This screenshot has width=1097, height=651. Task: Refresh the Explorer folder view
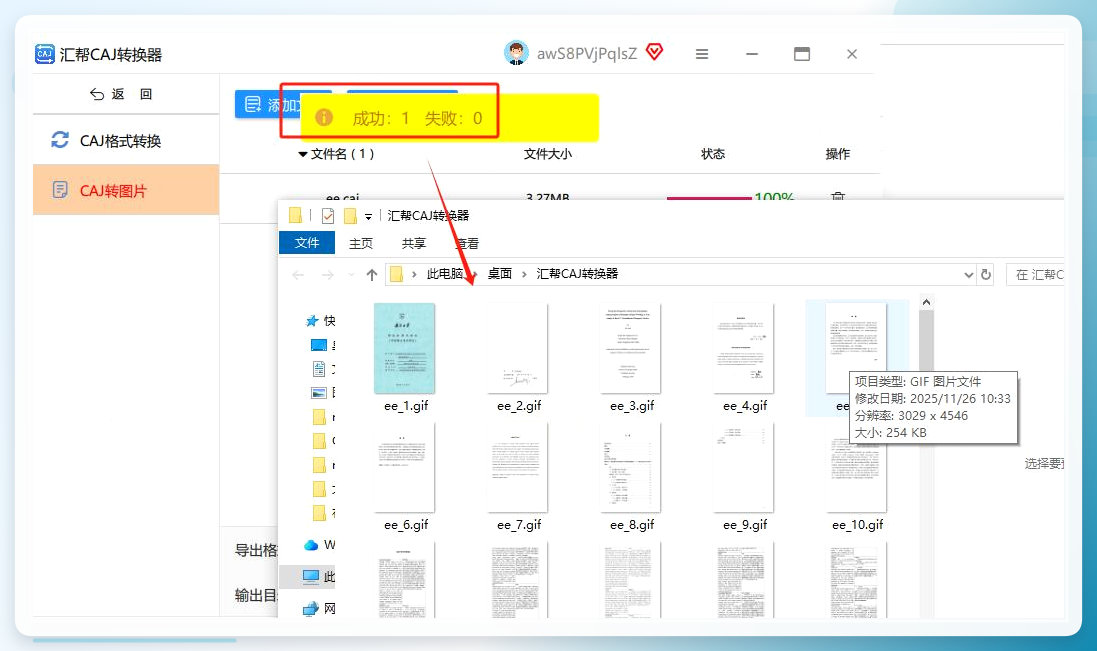click(x=986, y=275)
